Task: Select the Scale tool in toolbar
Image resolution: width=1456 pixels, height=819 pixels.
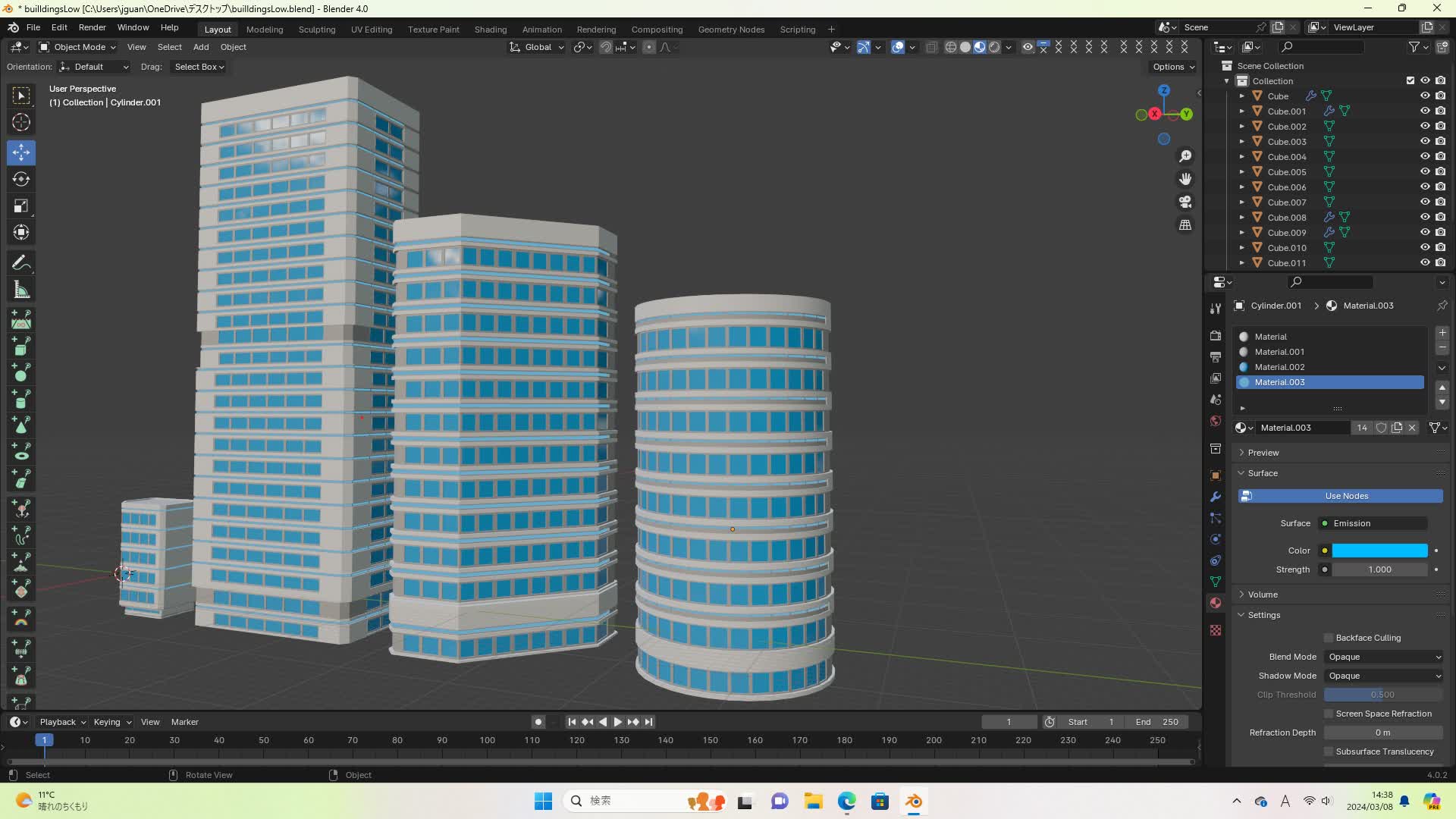Action: 21,206
